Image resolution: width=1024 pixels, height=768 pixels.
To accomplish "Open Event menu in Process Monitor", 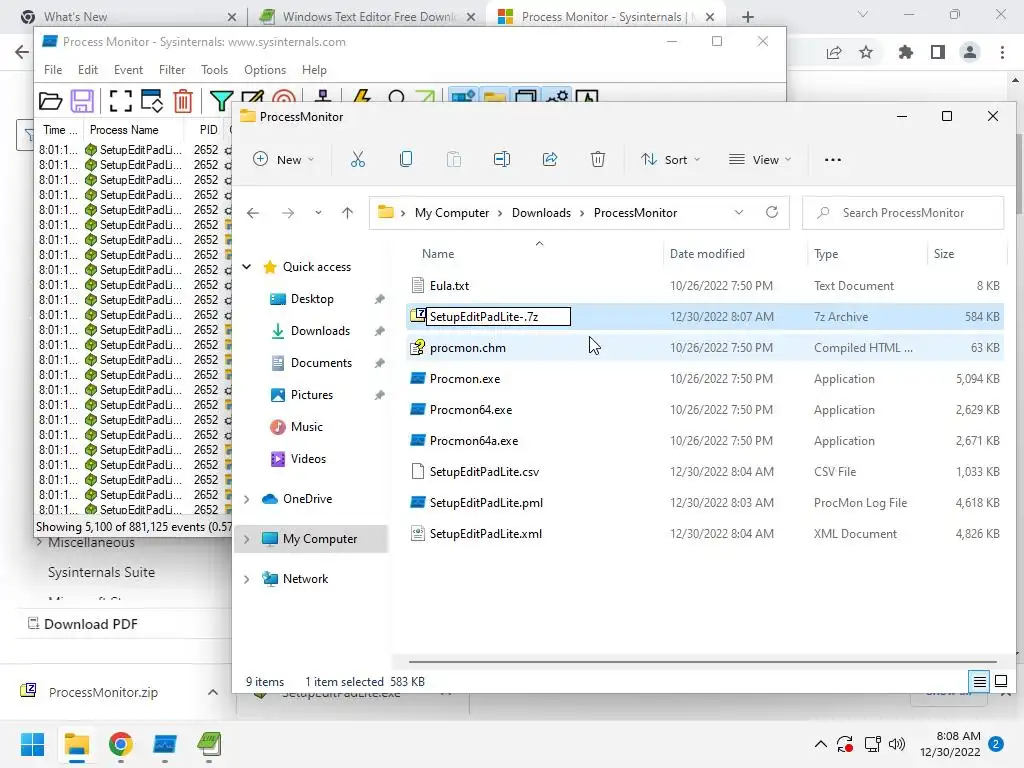I will (x=128, y=70).
